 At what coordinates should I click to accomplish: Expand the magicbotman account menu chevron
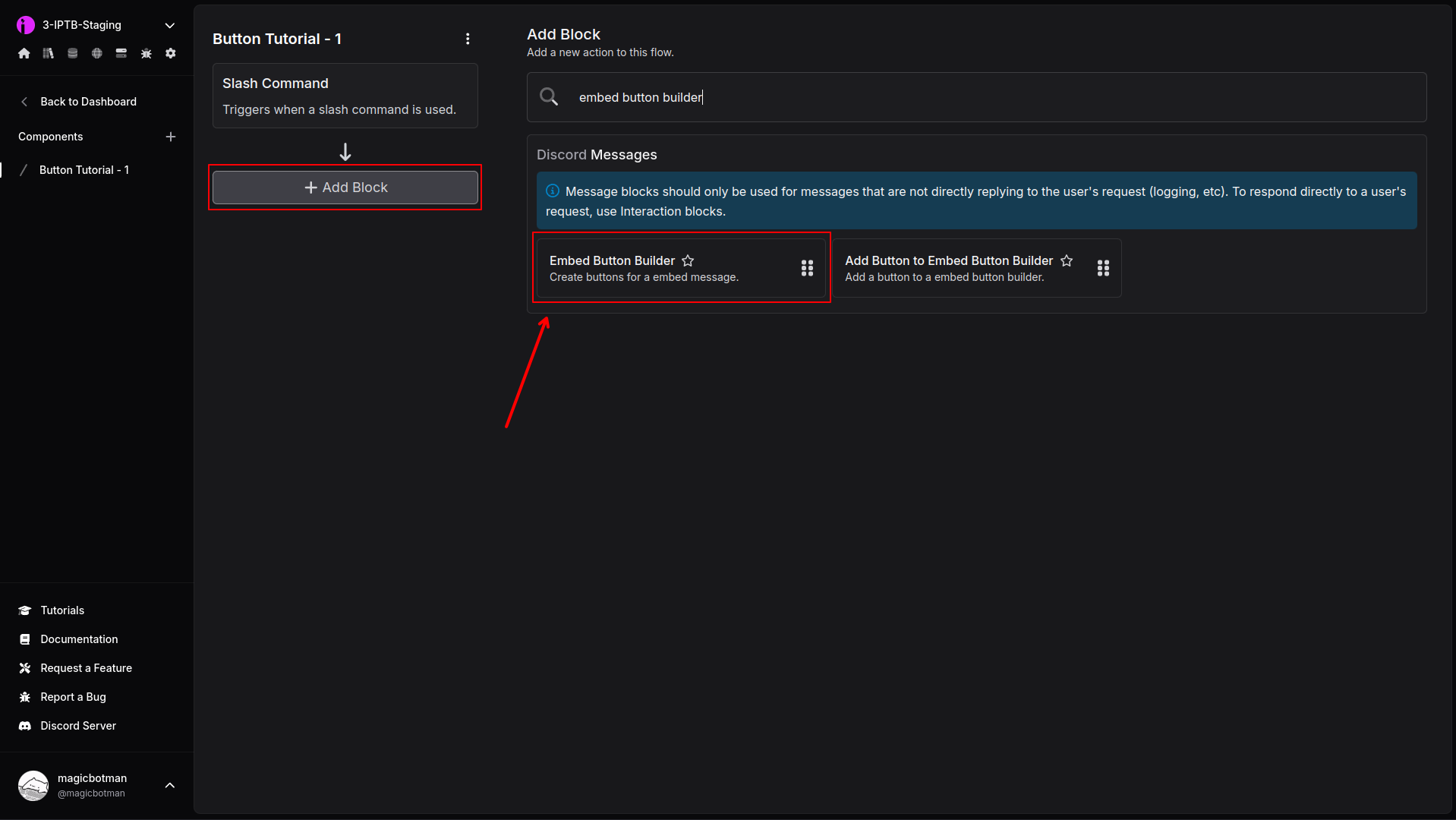170,786
